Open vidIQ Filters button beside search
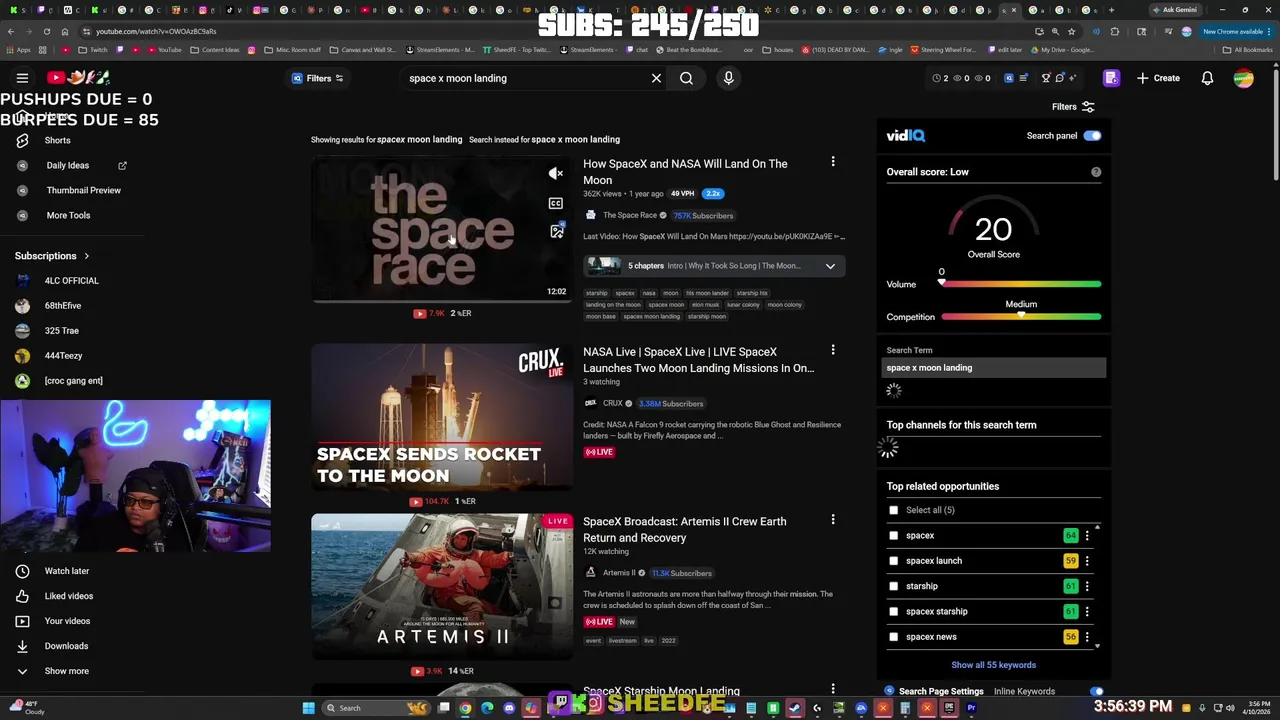 pyautogui.click(x=317, y=78)
